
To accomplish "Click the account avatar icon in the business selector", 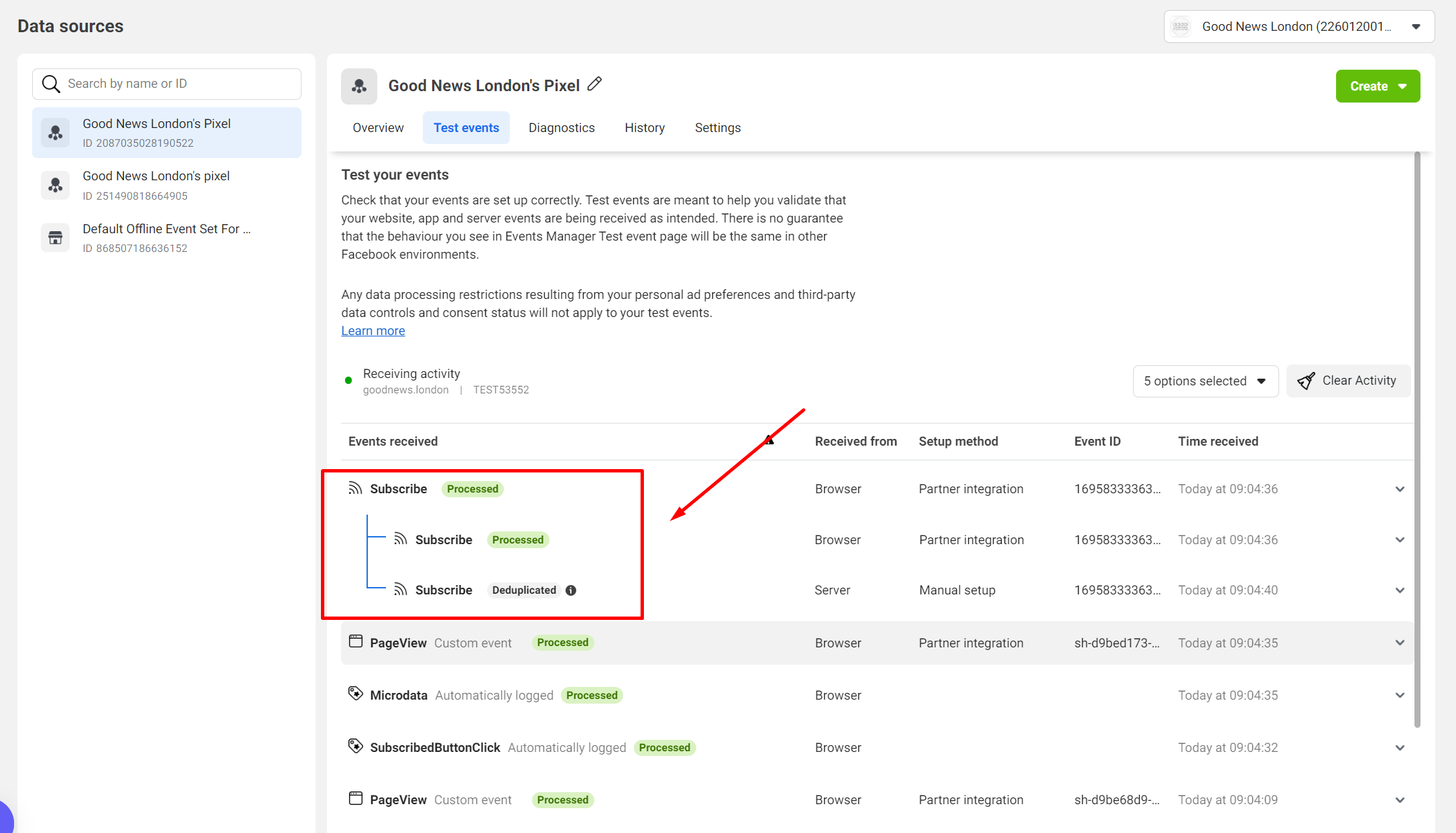I will tap(1181, 27).
